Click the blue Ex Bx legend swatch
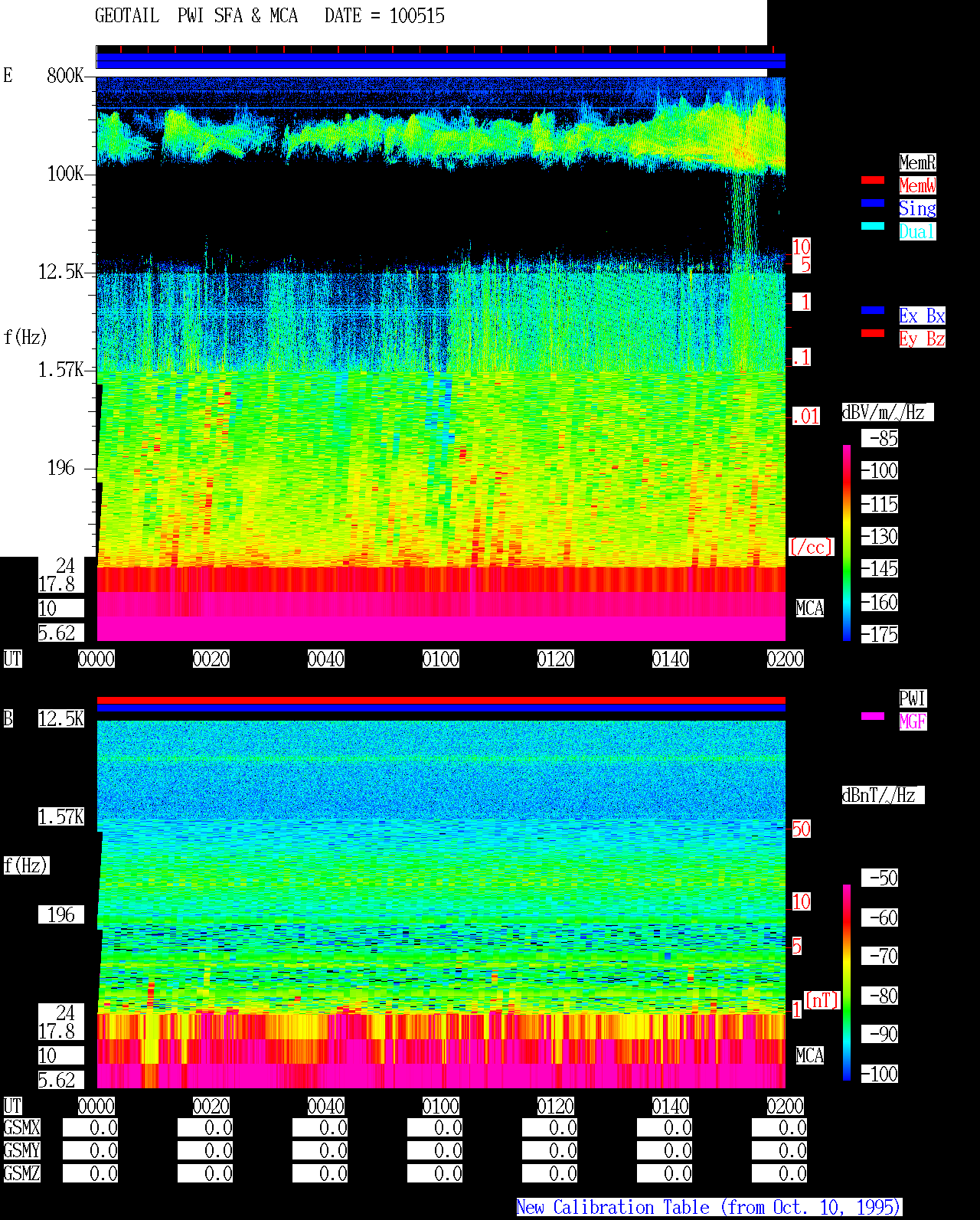The width and height of the screenshot is (980, 1220). click(873, 310)
